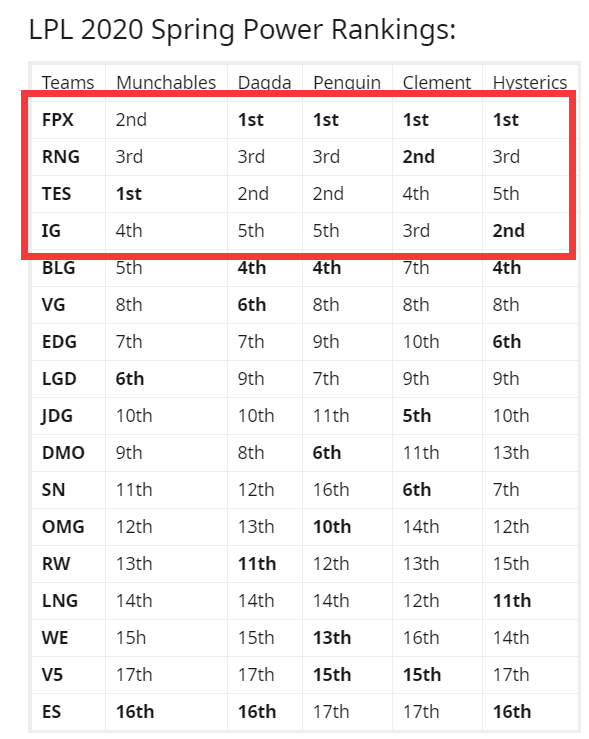Viewport: 589px width, 739px height.
Task: Click the Penguin column header
Action: pos(347,82)
